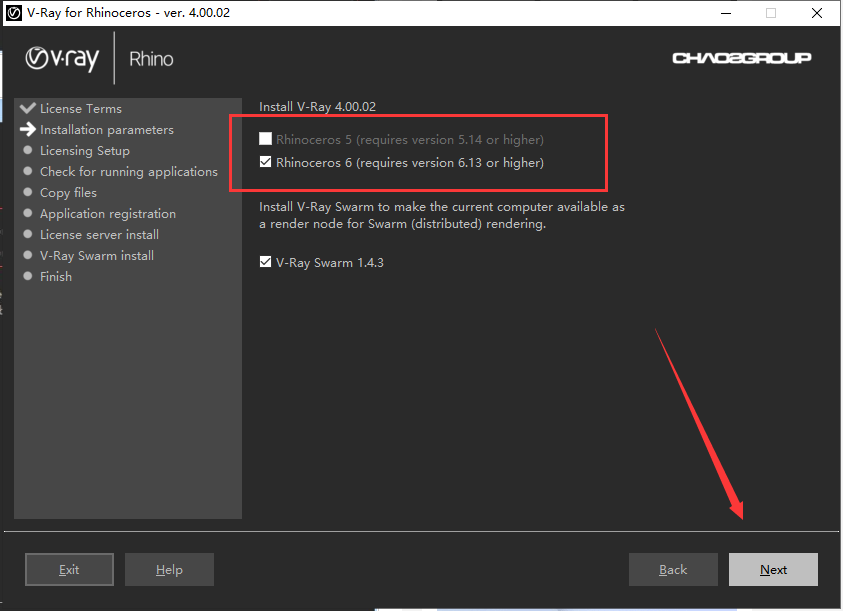Viewport: 843px width, 611px height.
Task: Select the Check for running applications step
Action: [x=128, y=172]
